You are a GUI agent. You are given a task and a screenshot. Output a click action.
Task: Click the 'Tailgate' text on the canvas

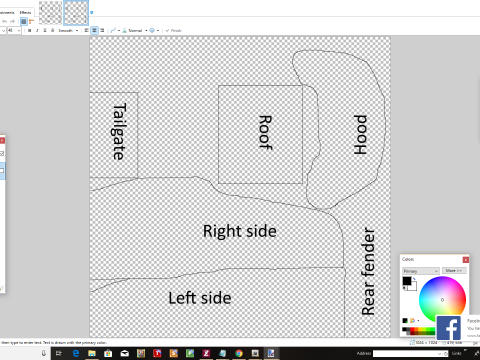[119, 131]
